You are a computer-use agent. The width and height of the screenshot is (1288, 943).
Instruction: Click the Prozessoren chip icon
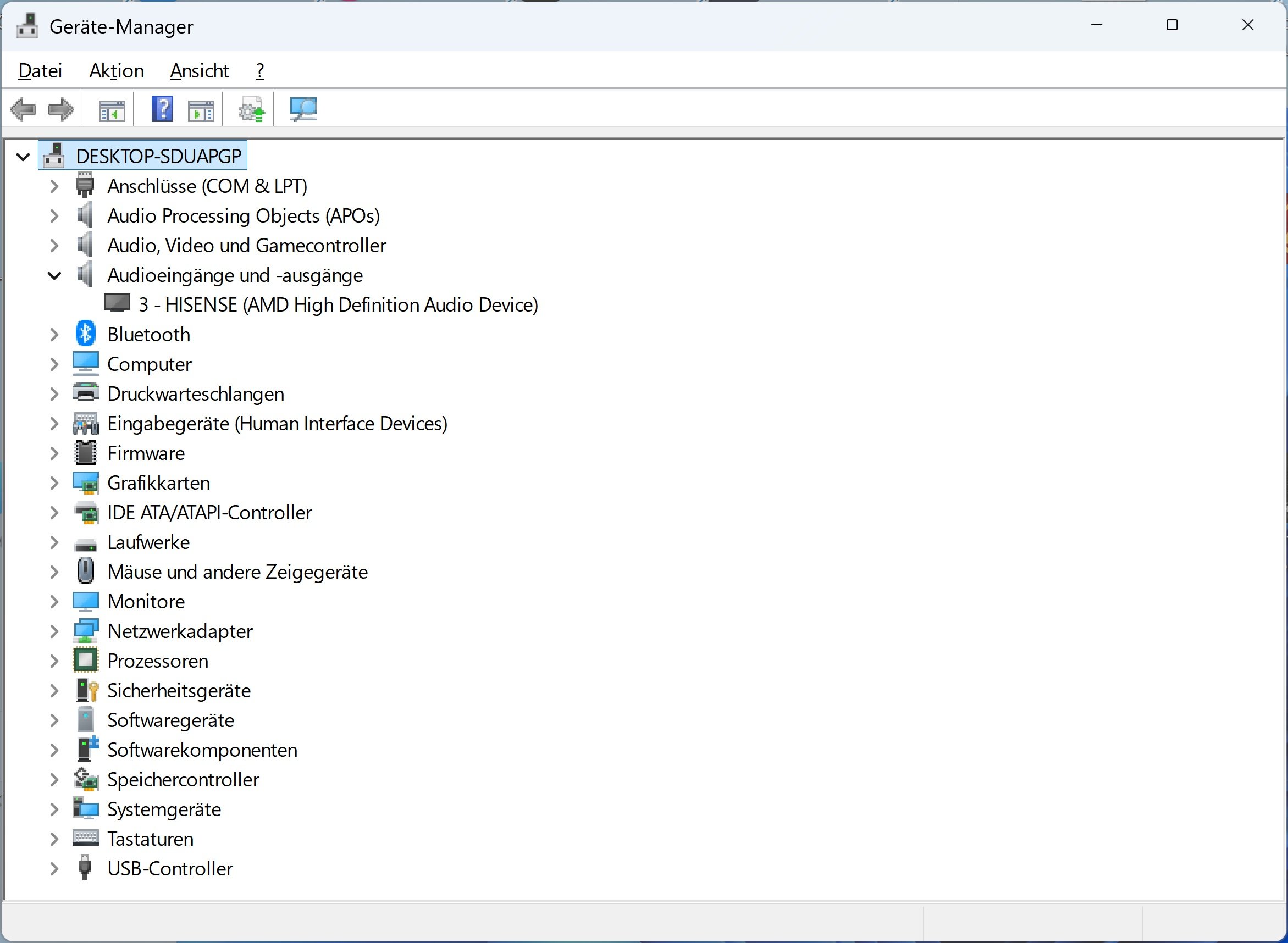tap(86, 661)
